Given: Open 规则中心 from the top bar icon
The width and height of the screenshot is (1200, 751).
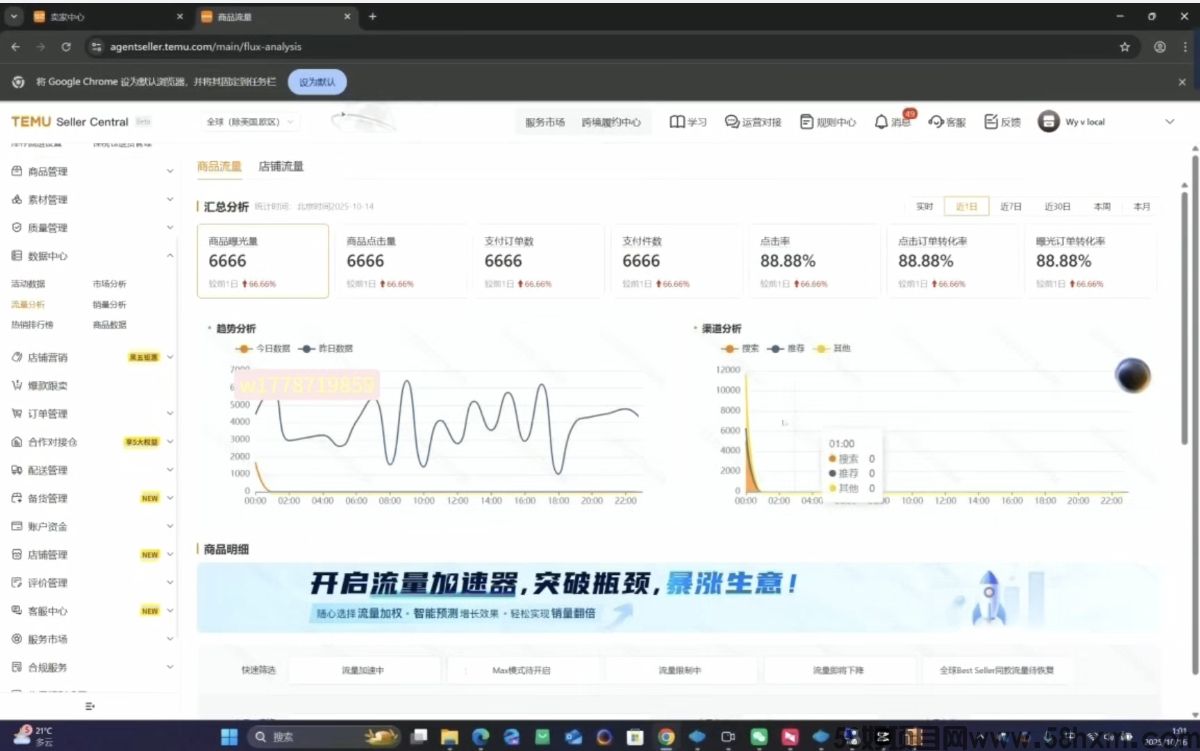Looking at the screenshot, I should [807, 121].
